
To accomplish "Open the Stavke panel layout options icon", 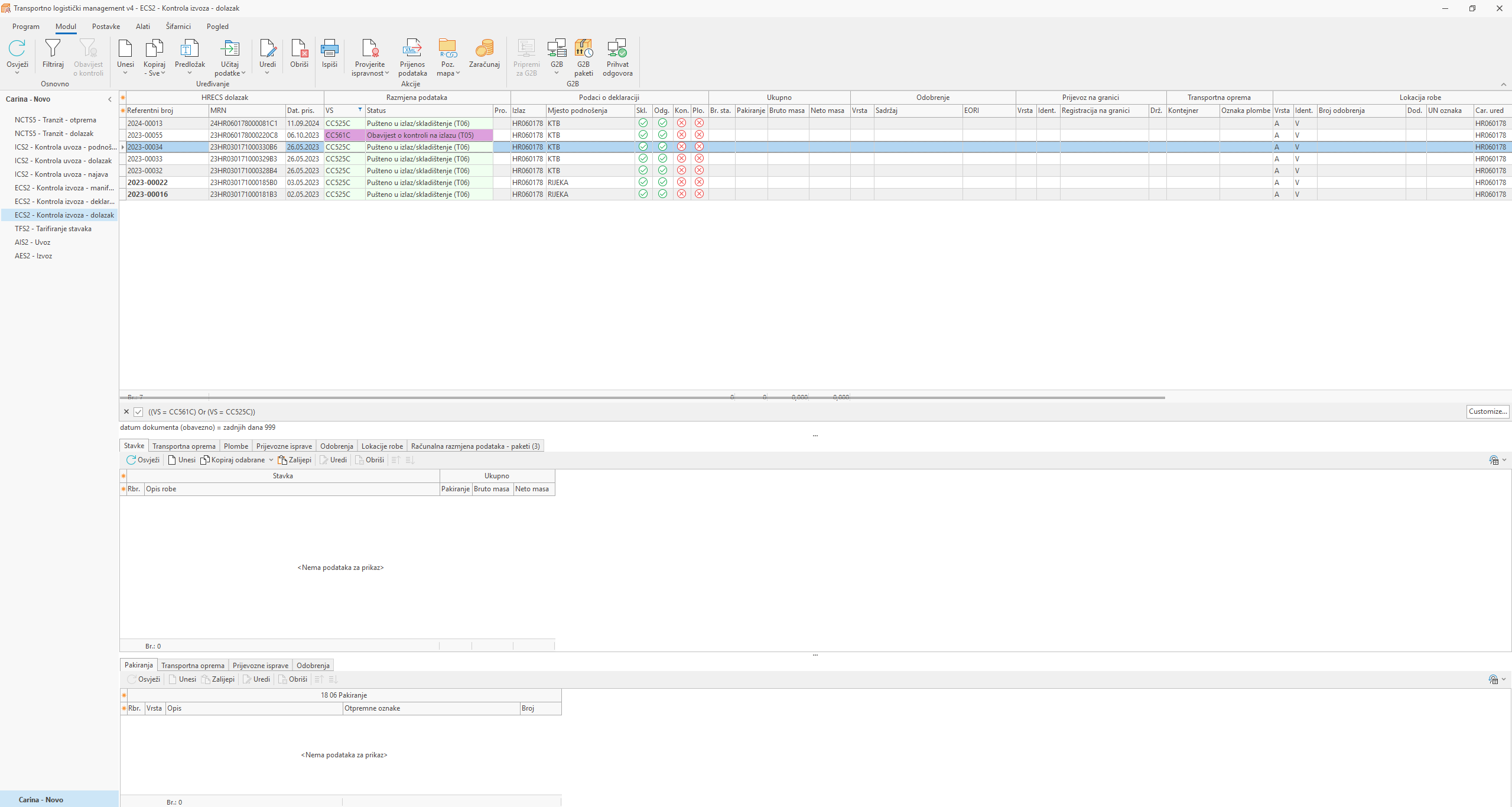I will (x=1493, y=460).
